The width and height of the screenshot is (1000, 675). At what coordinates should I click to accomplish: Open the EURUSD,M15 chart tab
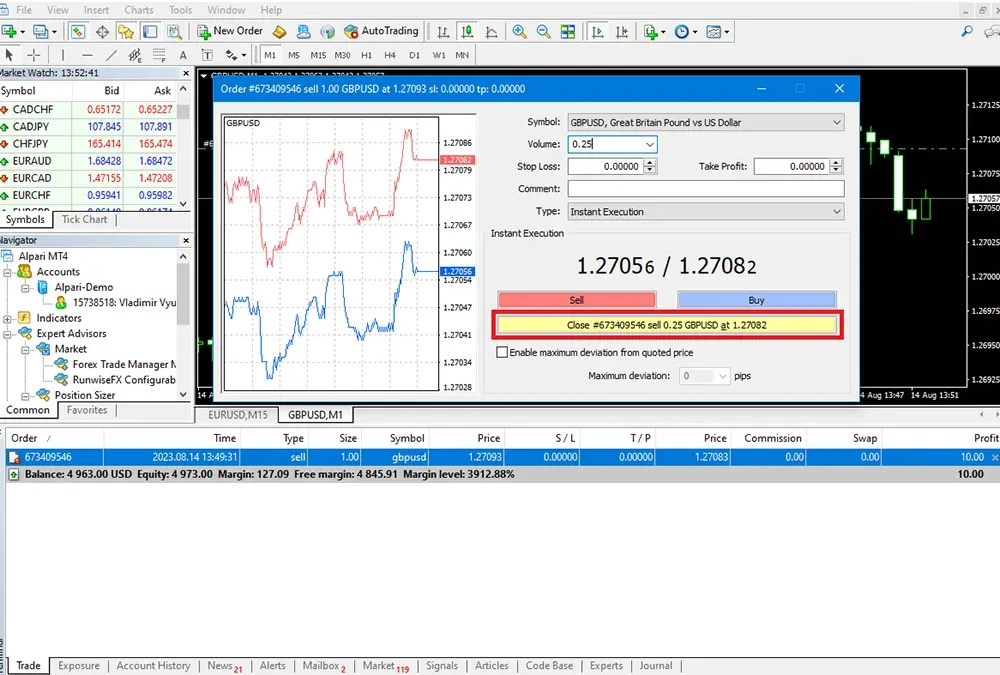[x=238, y=415]
